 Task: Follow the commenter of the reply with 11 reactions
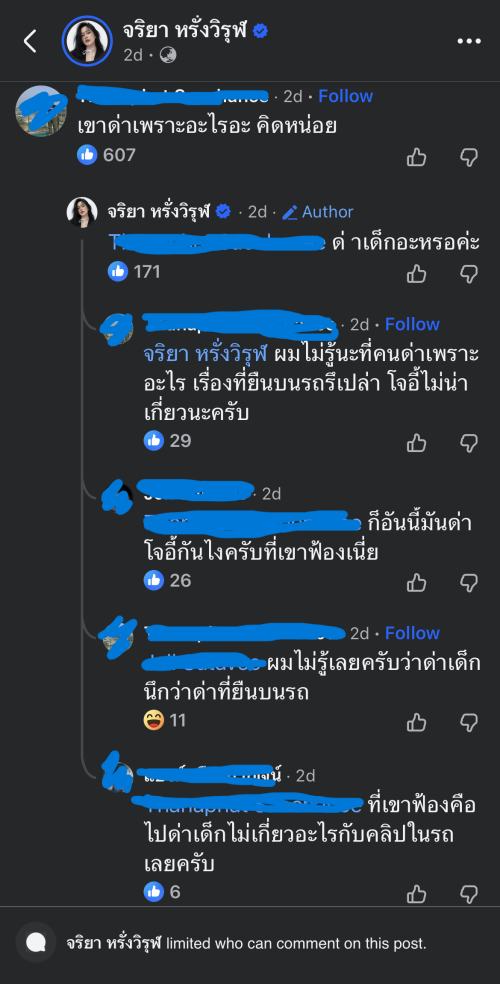pos(412,633)
